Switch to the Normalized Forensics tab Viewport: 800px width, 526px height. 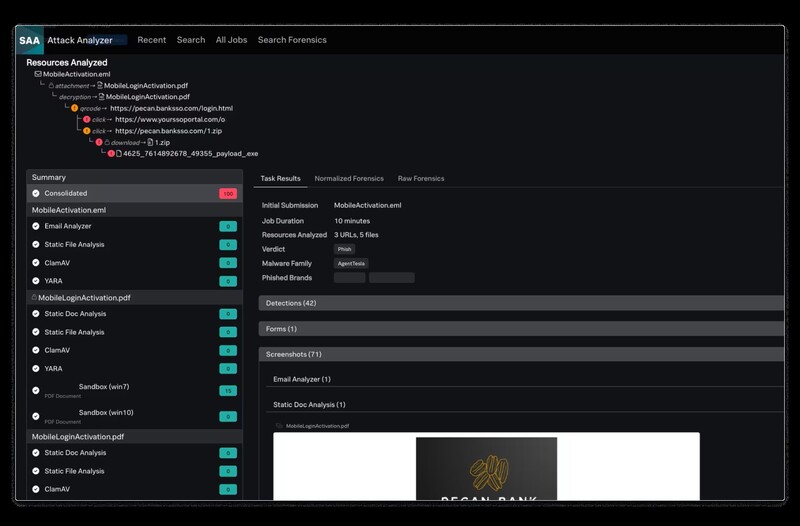click(349, 179)
